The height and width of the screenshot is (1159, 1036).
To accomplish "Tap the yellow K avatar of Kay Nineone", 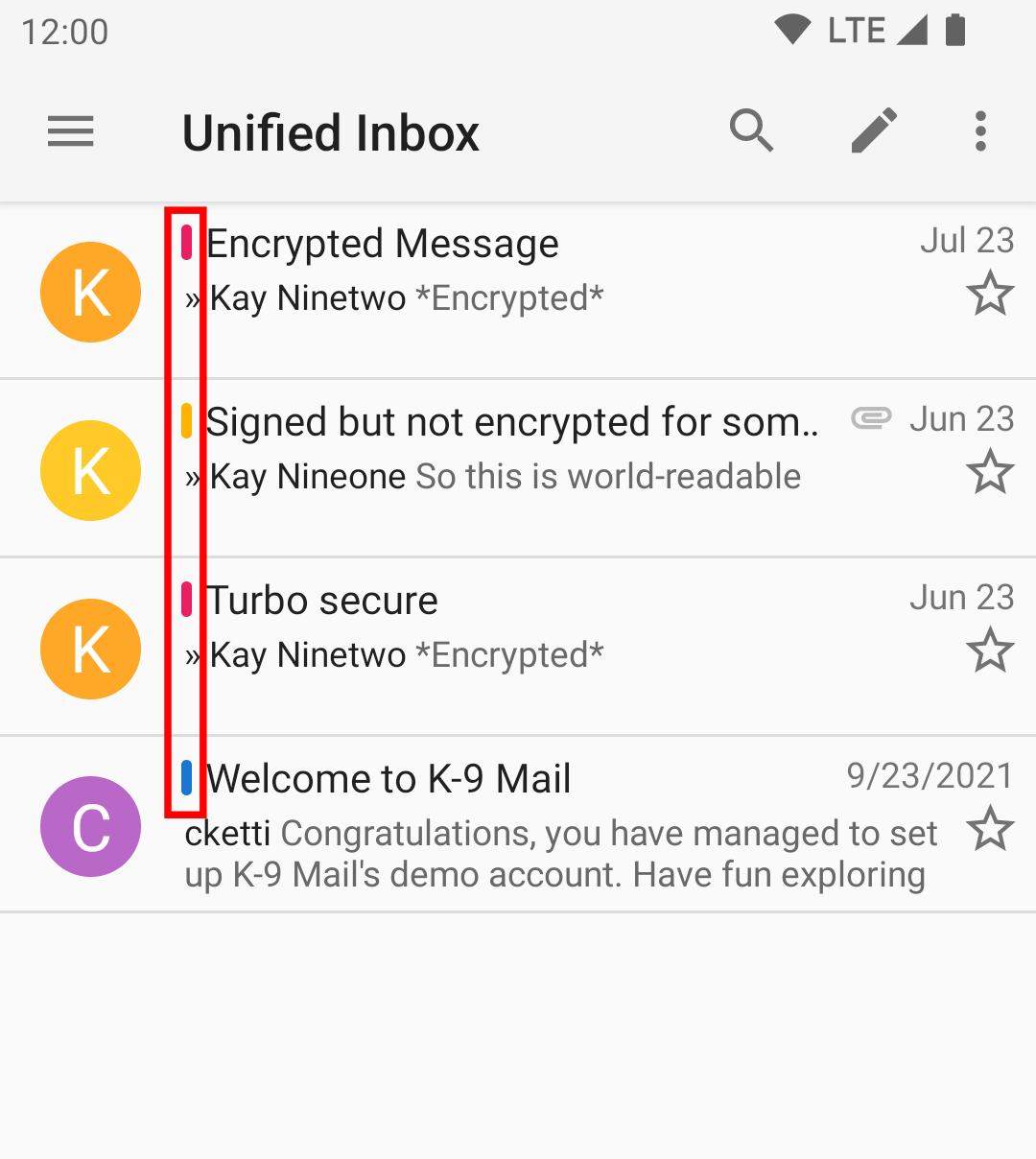I will [91, 470].
